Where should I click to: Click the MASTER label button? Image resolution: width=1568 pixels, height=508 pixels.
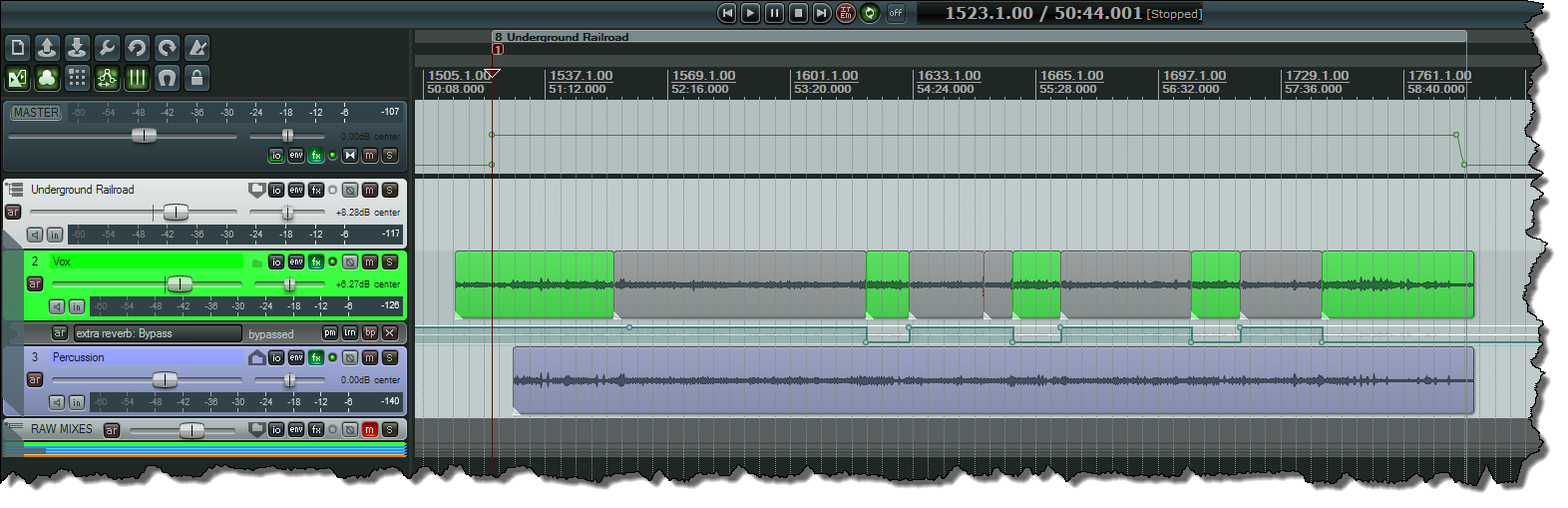click(x=36, y=113)
